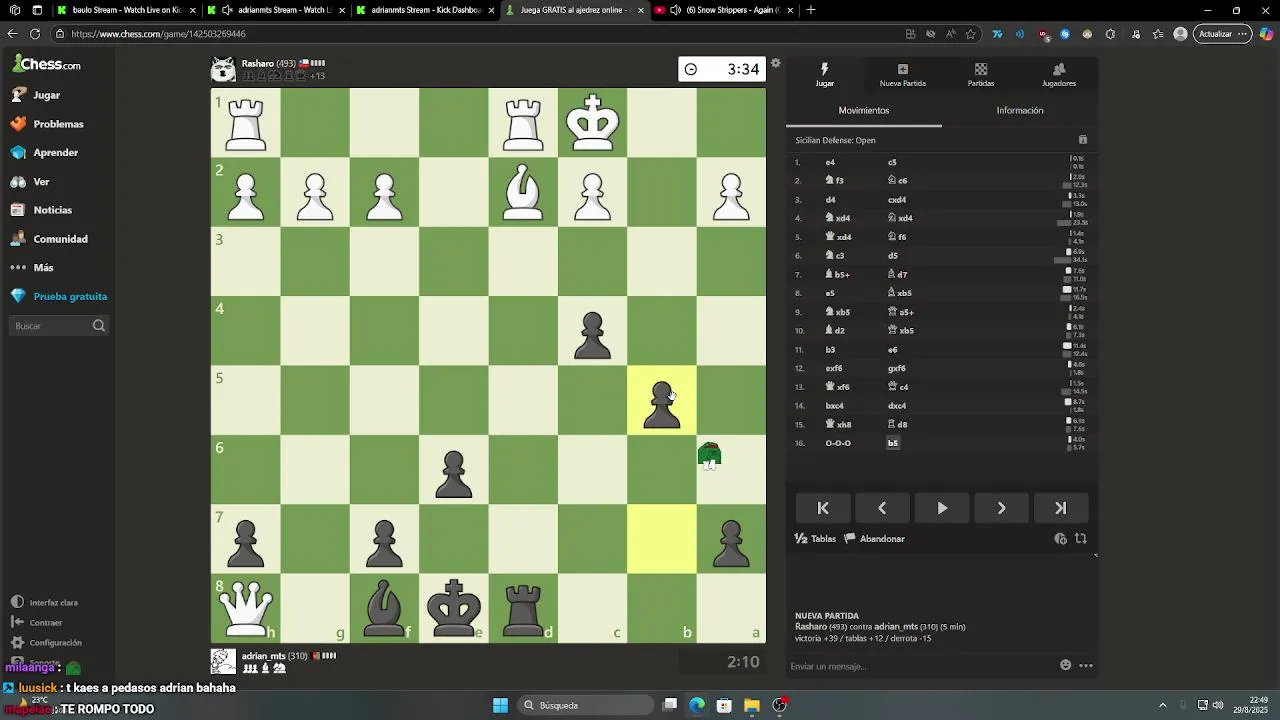Expand the Más sidebar menu
Screen dimensions: 1280x720
coord(43,268)
